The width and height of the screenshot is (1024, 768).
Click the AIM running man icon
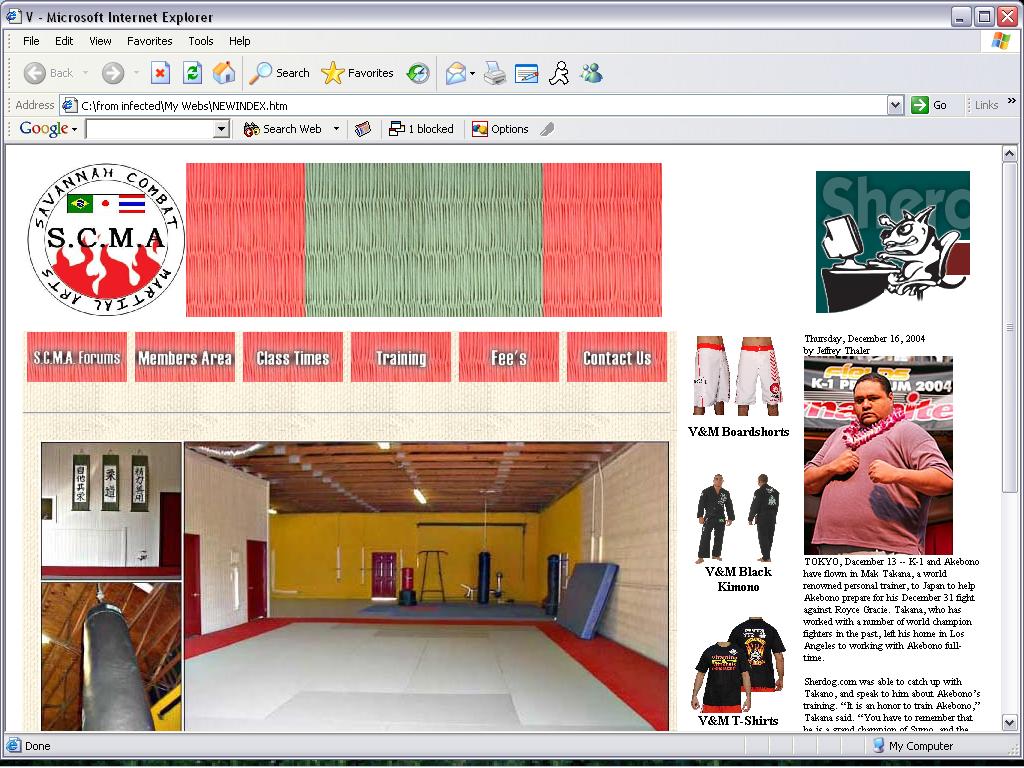pyautogui.click(x=560, y=73)
